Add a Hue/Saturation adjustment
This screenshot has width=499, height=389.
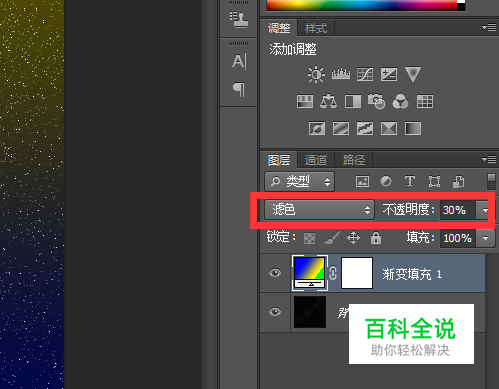pyautogui.click(x=305, y=101)
